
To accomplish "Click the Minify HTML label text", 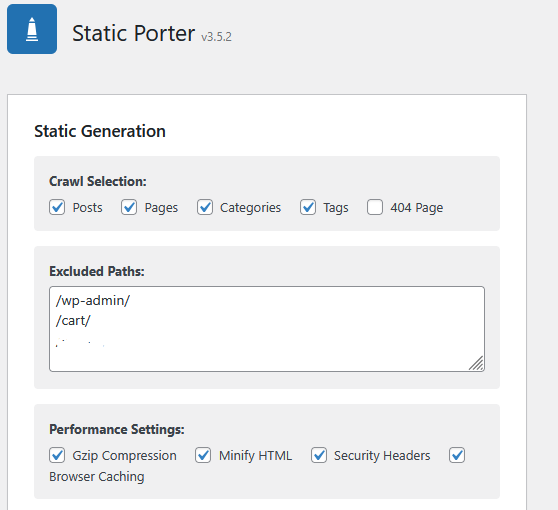I will point(256,456).
